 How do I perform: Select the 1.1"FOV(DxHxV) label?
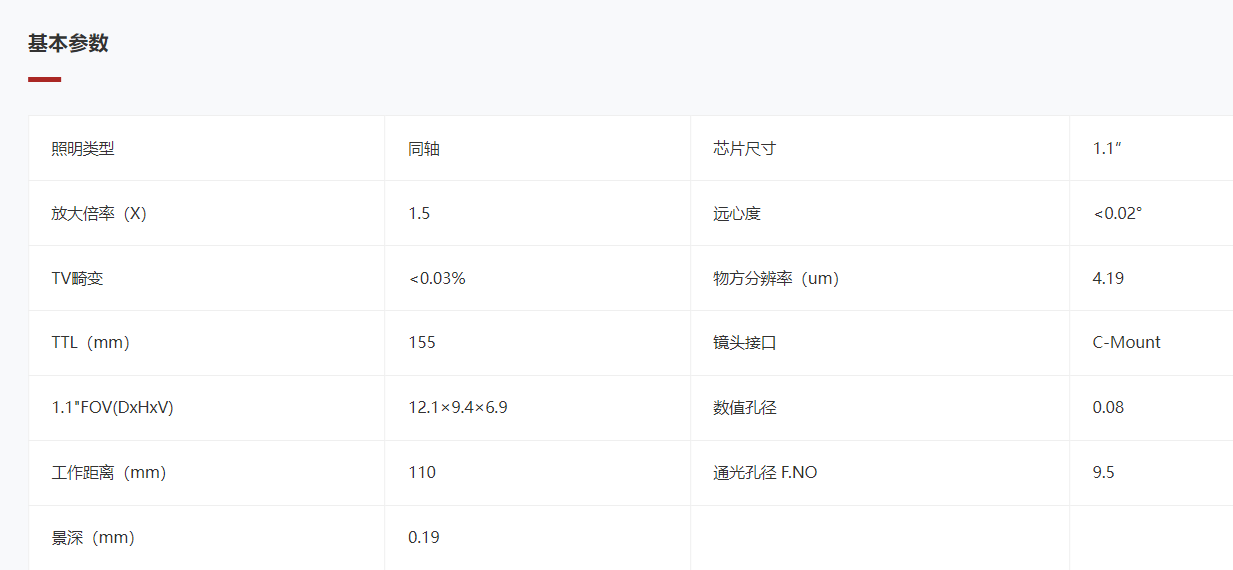coord(112,408)
